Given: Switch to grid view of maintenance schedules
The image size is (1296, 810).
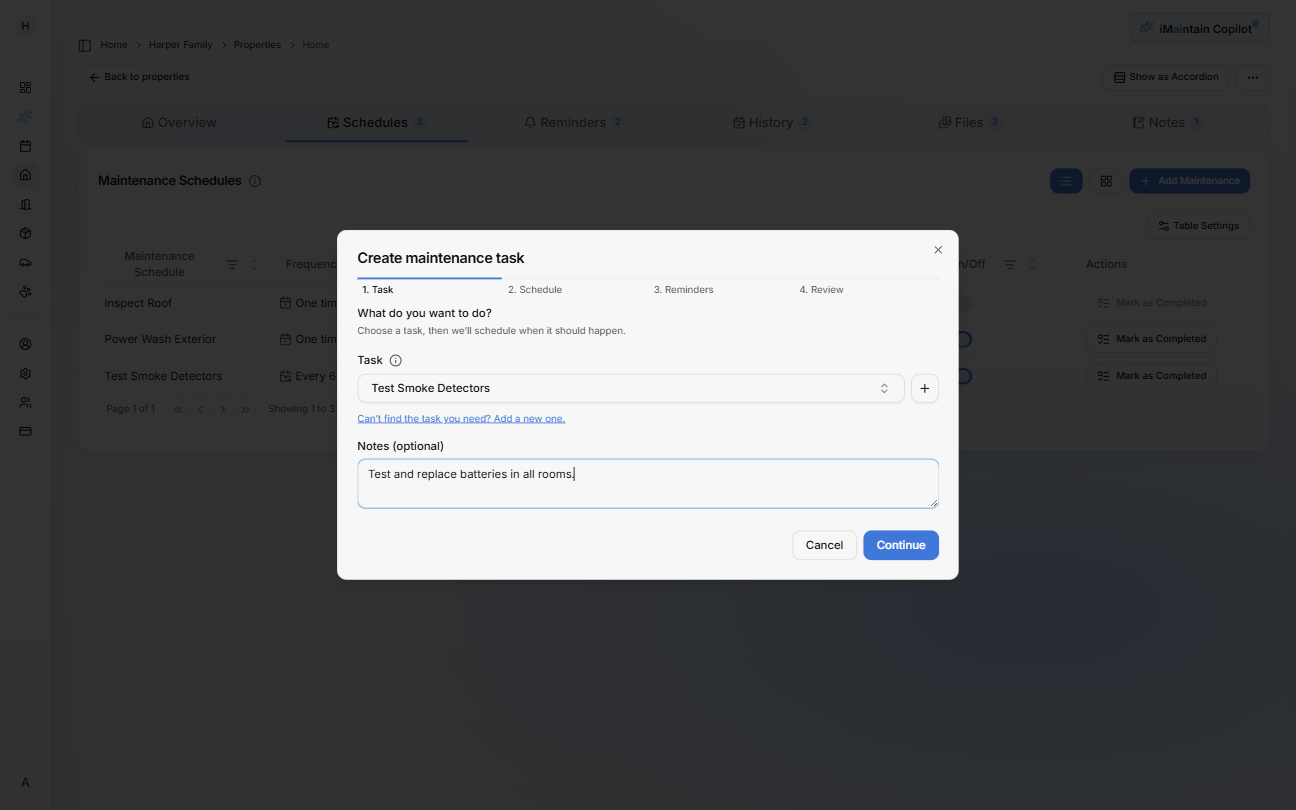Looking at the screenshot, I should pyautogui.click(x=1106, y=181).
